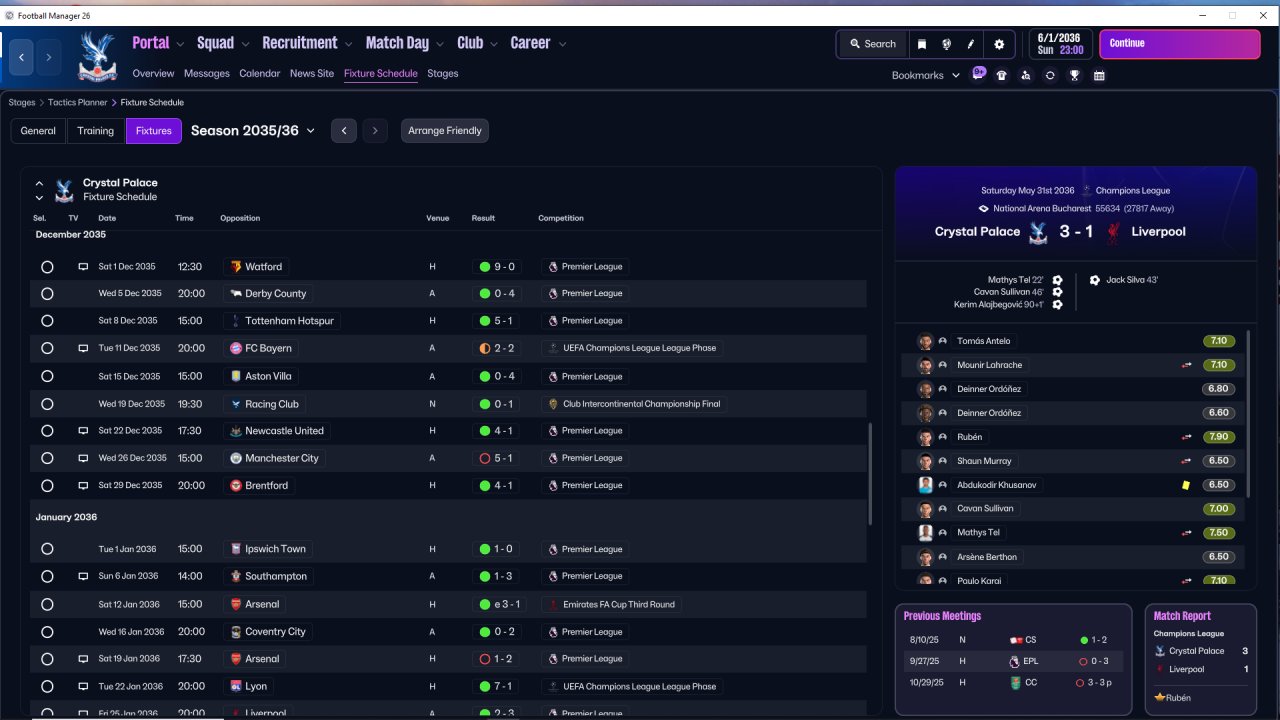The image size is (1280, 720).
Task: Click the fixture list vertical scrollbar
Action: pos(870,473)
